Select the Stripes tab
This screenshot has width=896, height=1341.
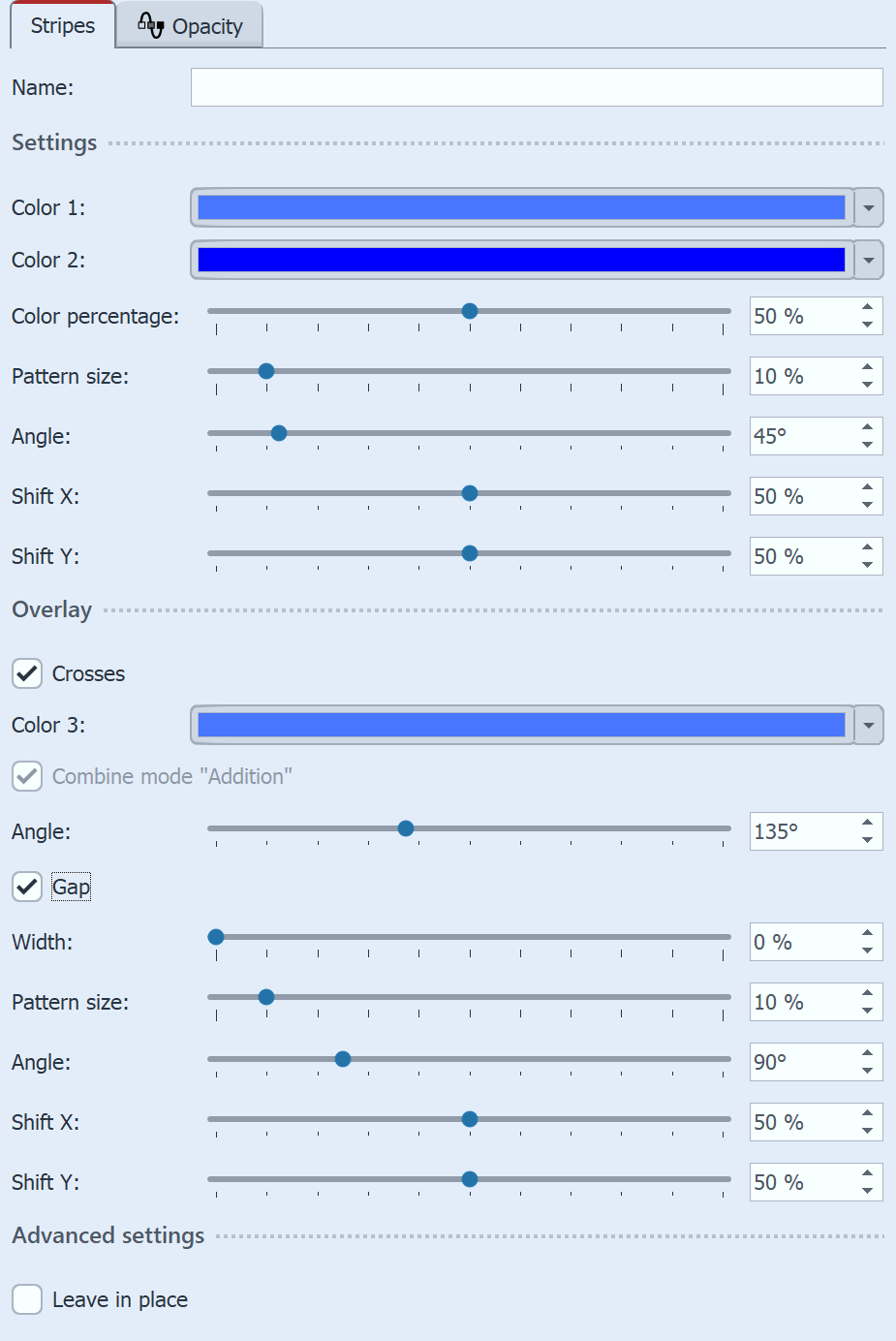[61, 26]
